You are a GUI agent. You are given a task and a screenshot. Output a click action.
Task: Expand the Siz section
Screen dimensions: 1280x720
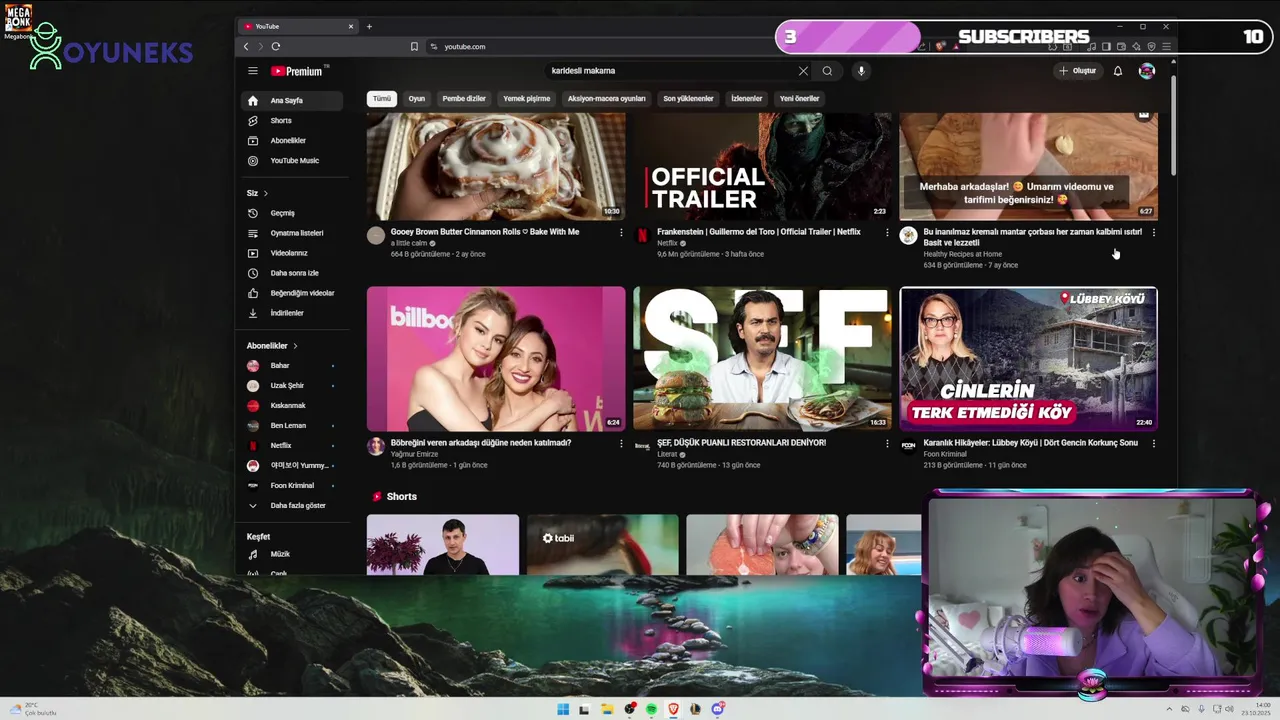pyautogui.click(x=257, y=193)
